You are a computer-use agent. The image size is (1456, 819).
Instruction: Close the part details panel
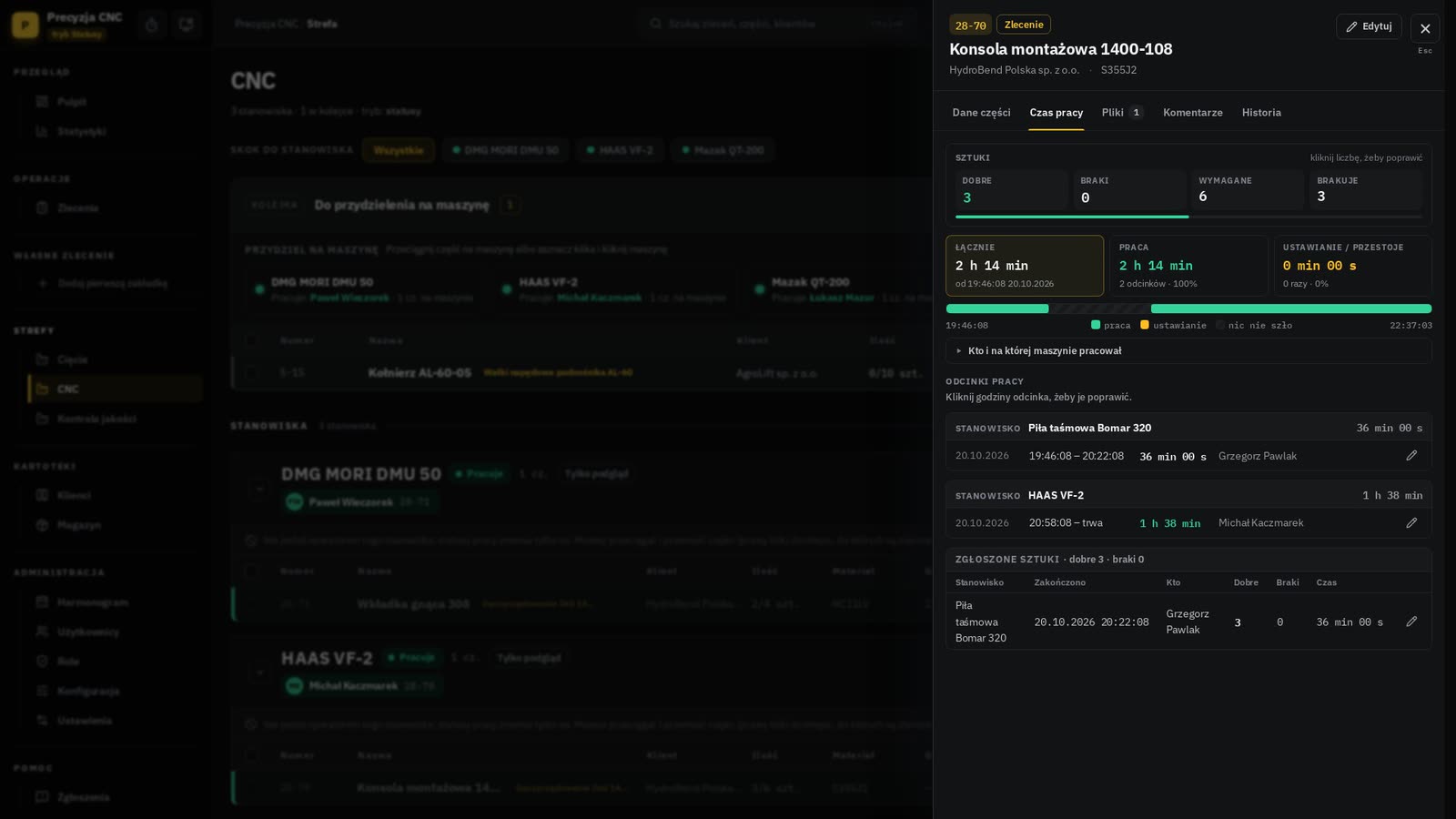(x=1425, y=28)
